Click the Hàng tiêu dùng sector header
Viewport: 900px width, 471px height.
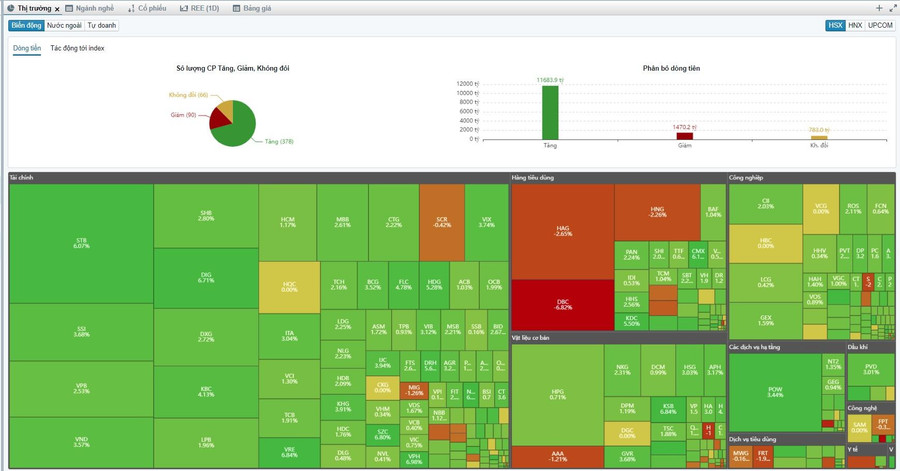618,178
